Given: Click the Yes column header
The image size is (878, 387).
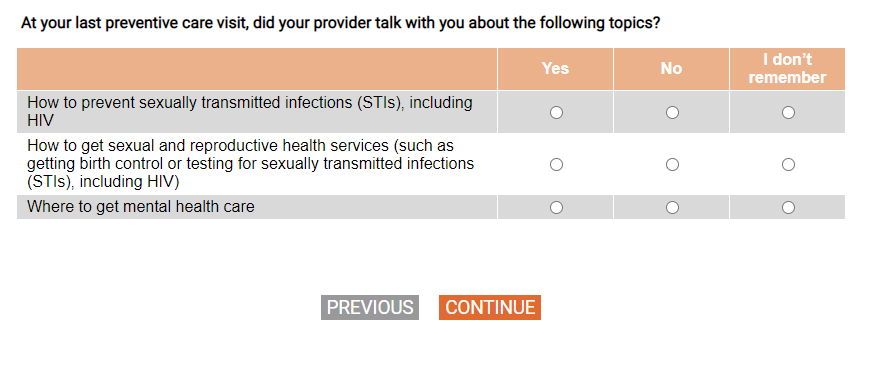Looking at the screenshot, I should point(555,69).
